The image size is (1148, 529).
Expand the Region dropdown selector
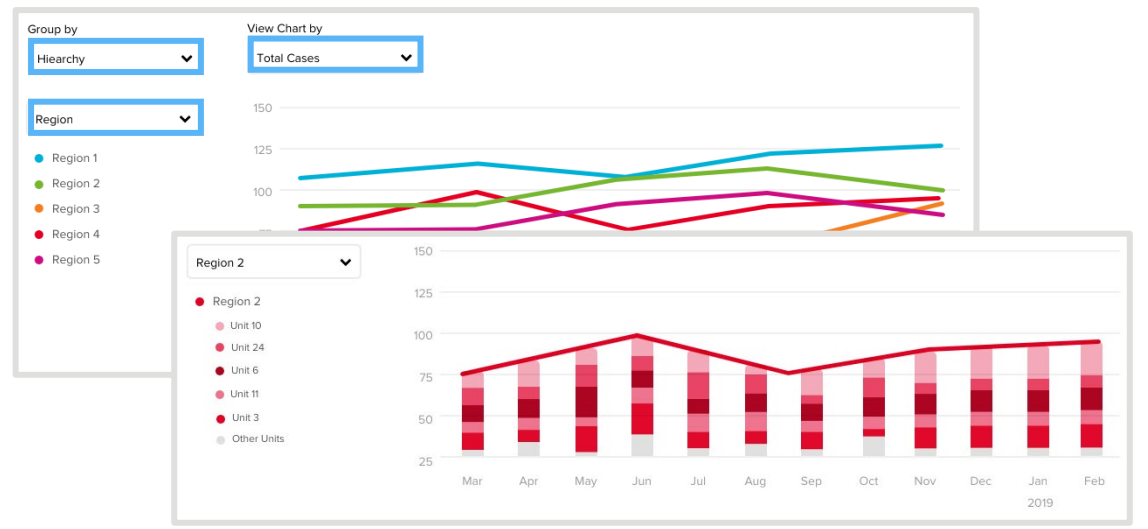point(115,119)
